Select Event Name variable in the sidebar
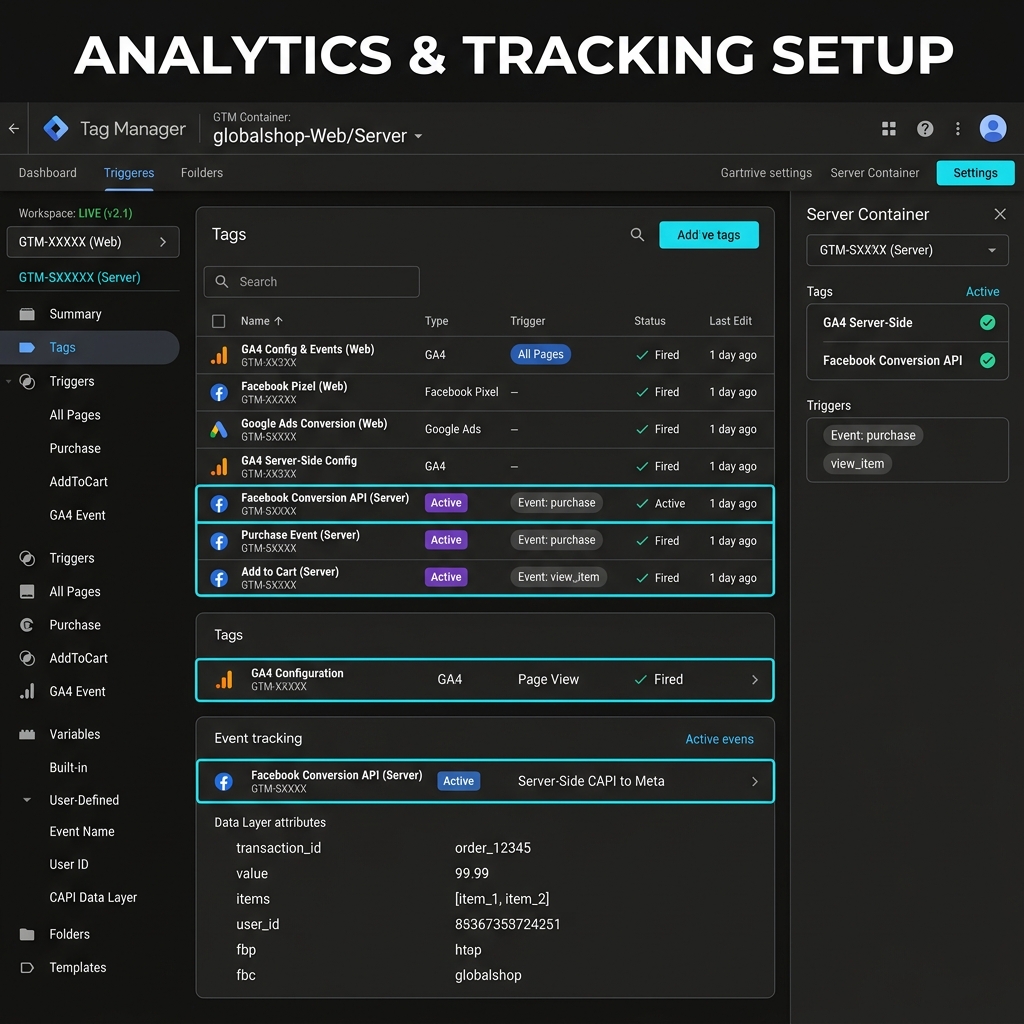This screenshot has height=1024, width=1024. (x=82, y=832)
